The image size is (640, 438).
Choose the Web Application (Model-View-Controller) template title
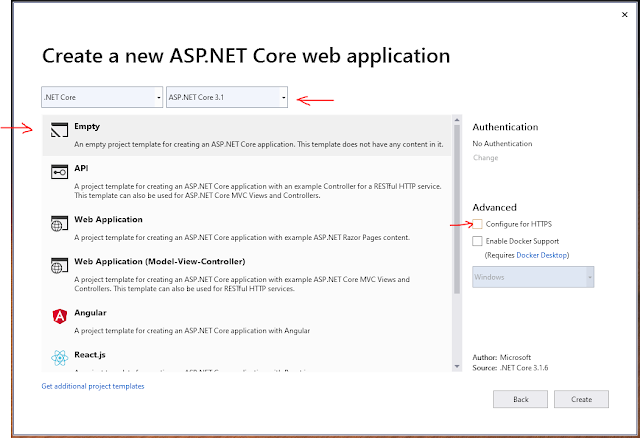tap(159, 262)
